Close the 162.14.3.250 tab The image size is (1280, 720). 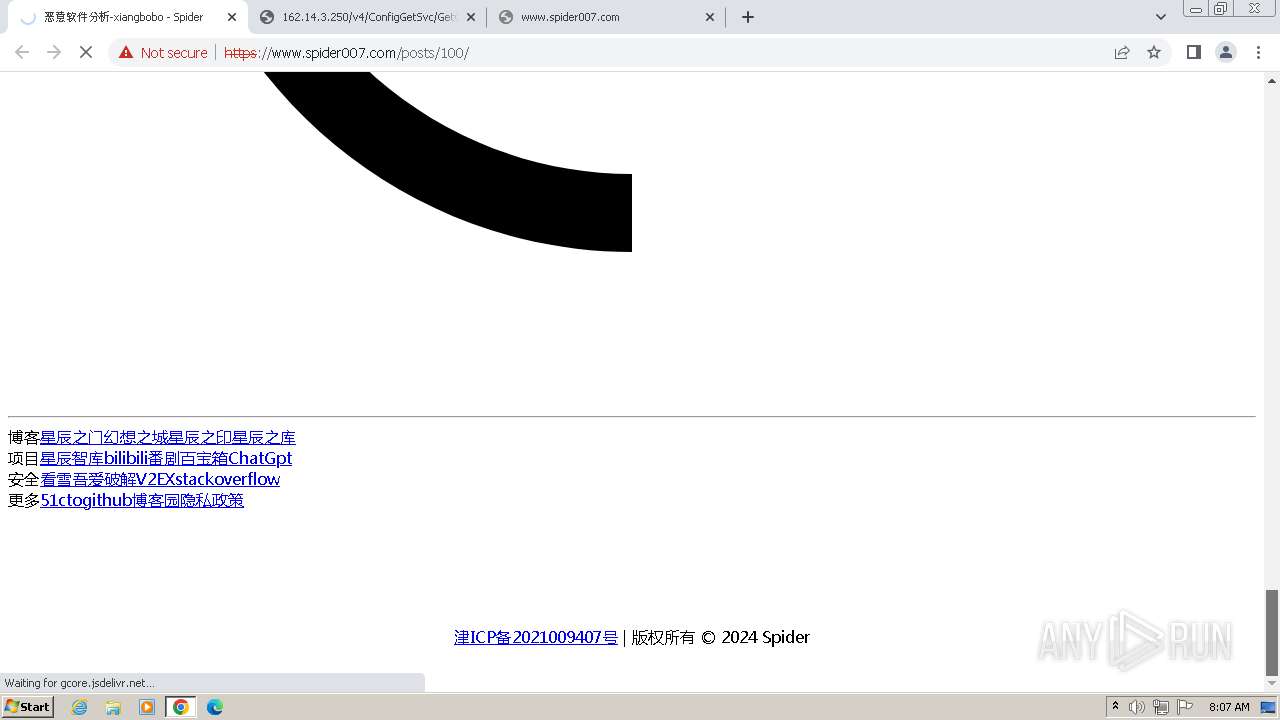click(x=471, y=17)
